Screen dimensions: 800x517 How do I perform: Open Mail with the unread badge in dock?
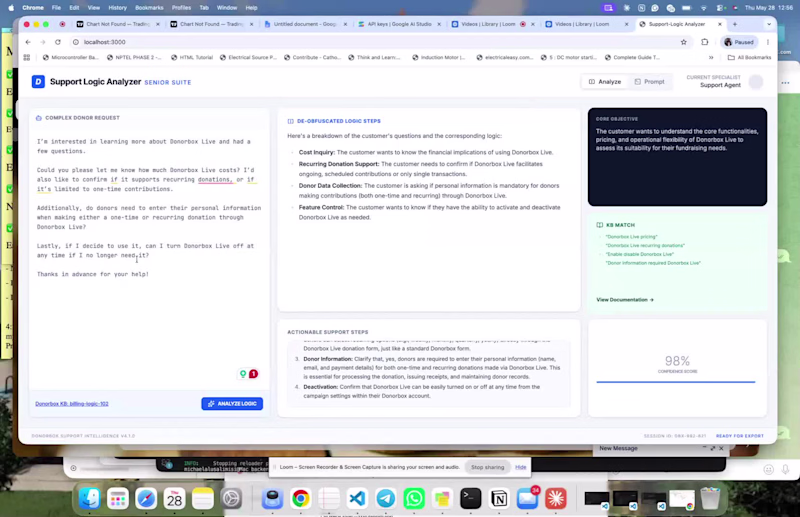(528, 498)
